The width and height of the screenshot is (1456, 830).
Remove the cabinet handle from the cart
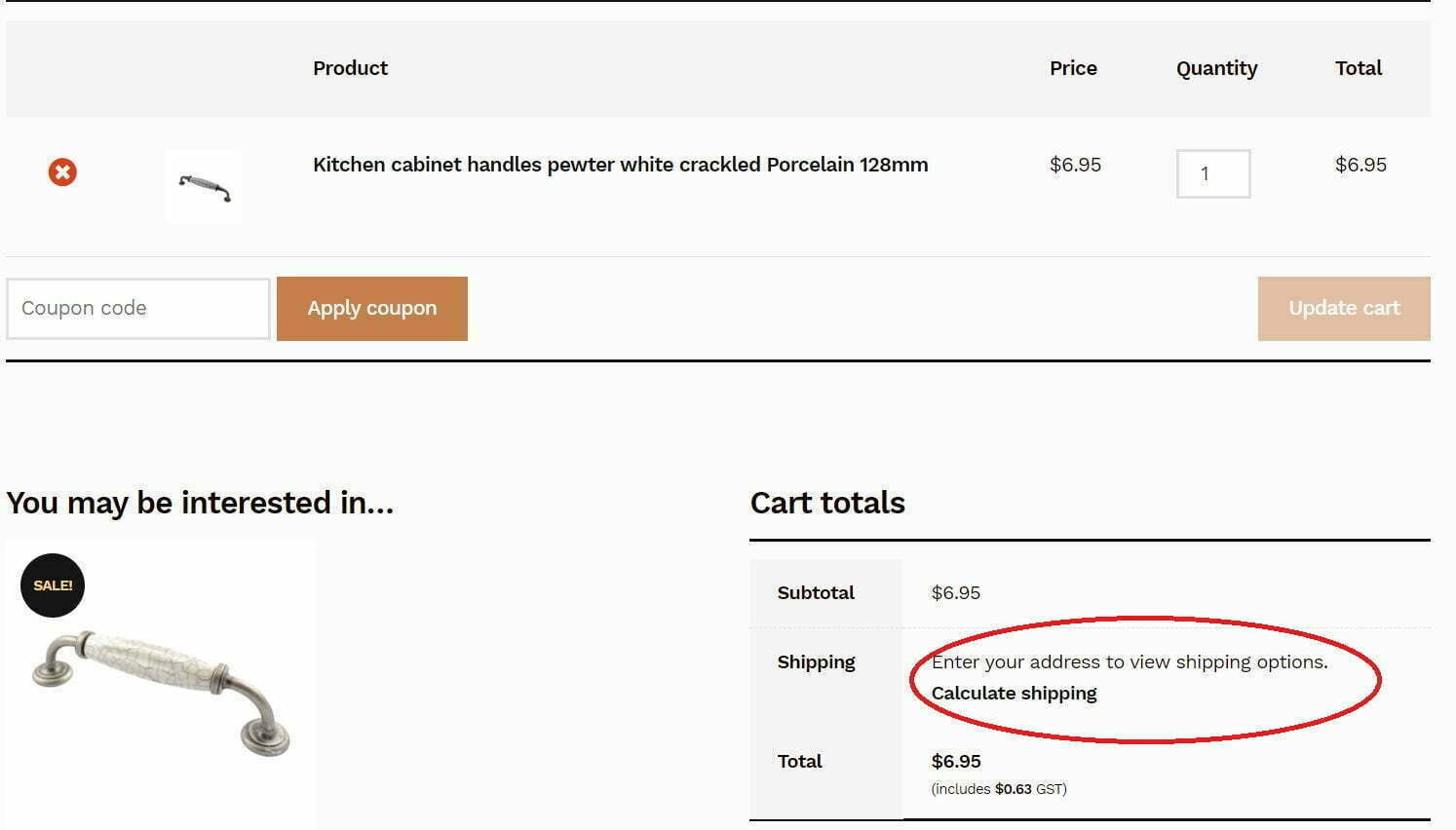coord(62,172)
